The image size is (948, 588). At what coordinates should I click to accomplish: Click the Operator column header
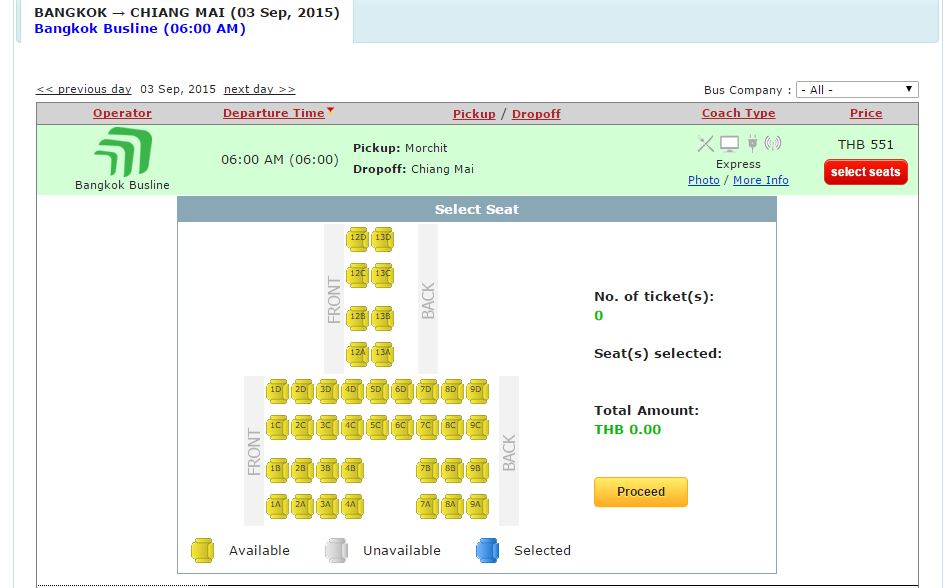coord(122,112)
